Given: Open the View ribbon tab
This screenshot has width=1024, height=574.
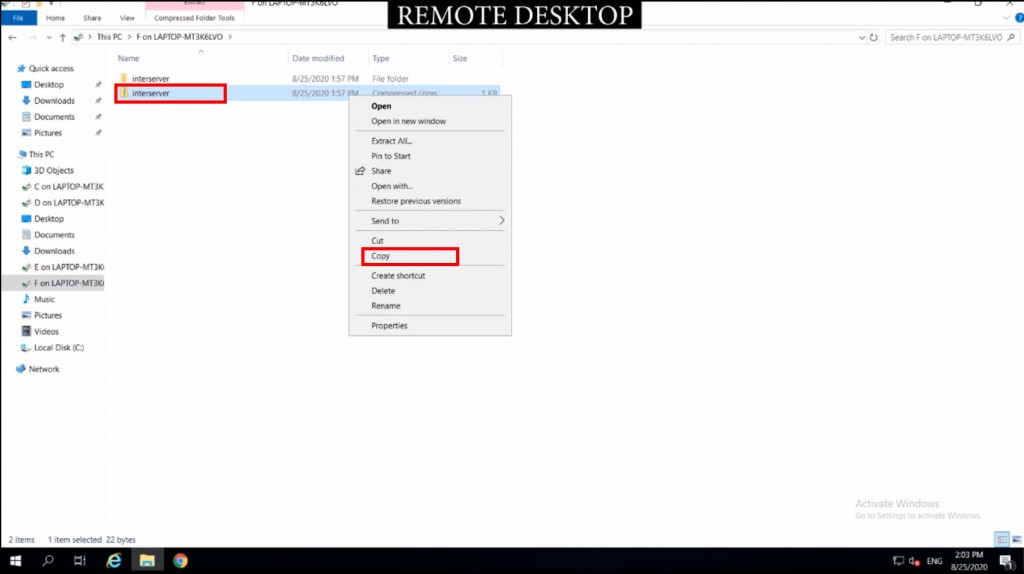Looking at the screenshot, I should click(x=127, y=18).
